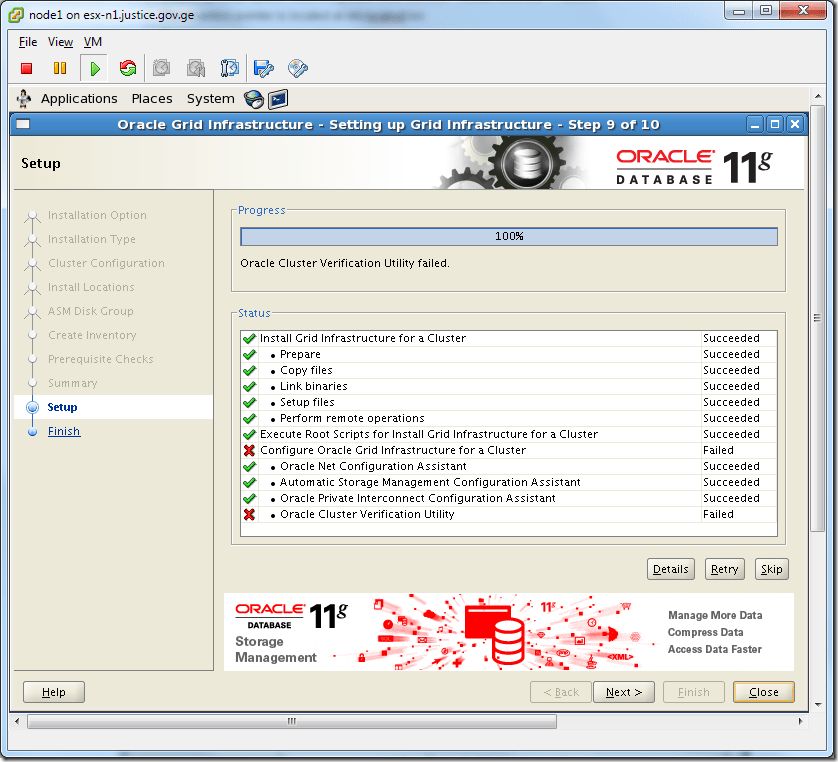Show Details of the installation status
The width and height of the screenshot is (838, 762).
670,568
